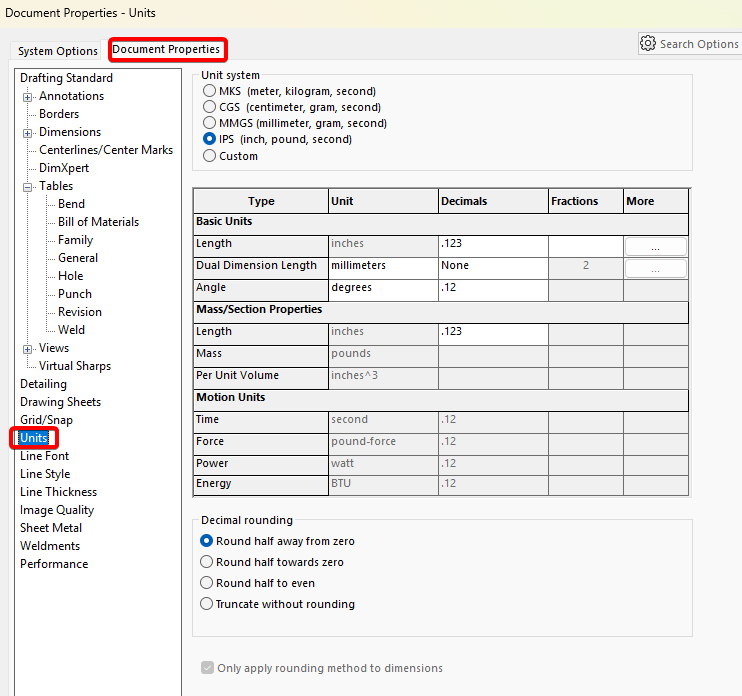Open the Document Properties tab
The width and height of the screenshot is (742, 696).
[x=167, y=49]
